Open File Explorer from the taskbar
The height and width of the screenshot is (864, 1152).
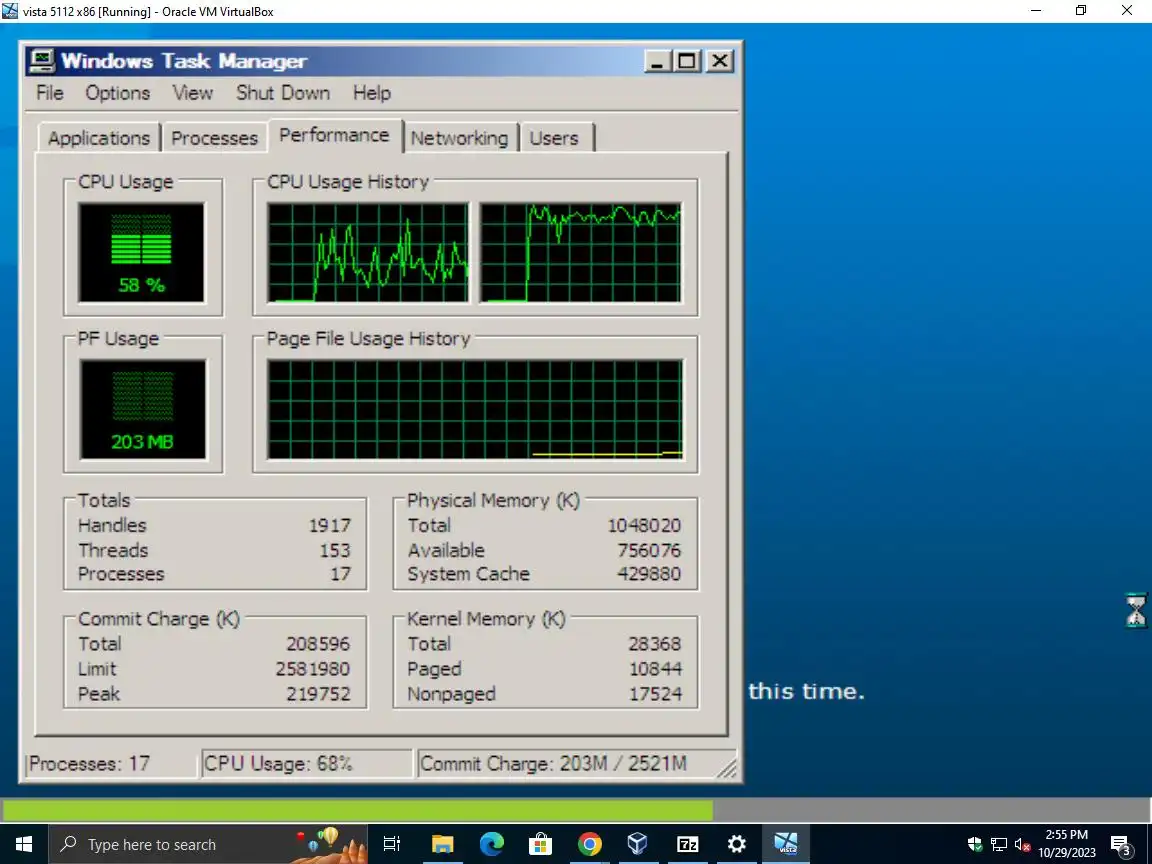(442, 844)
